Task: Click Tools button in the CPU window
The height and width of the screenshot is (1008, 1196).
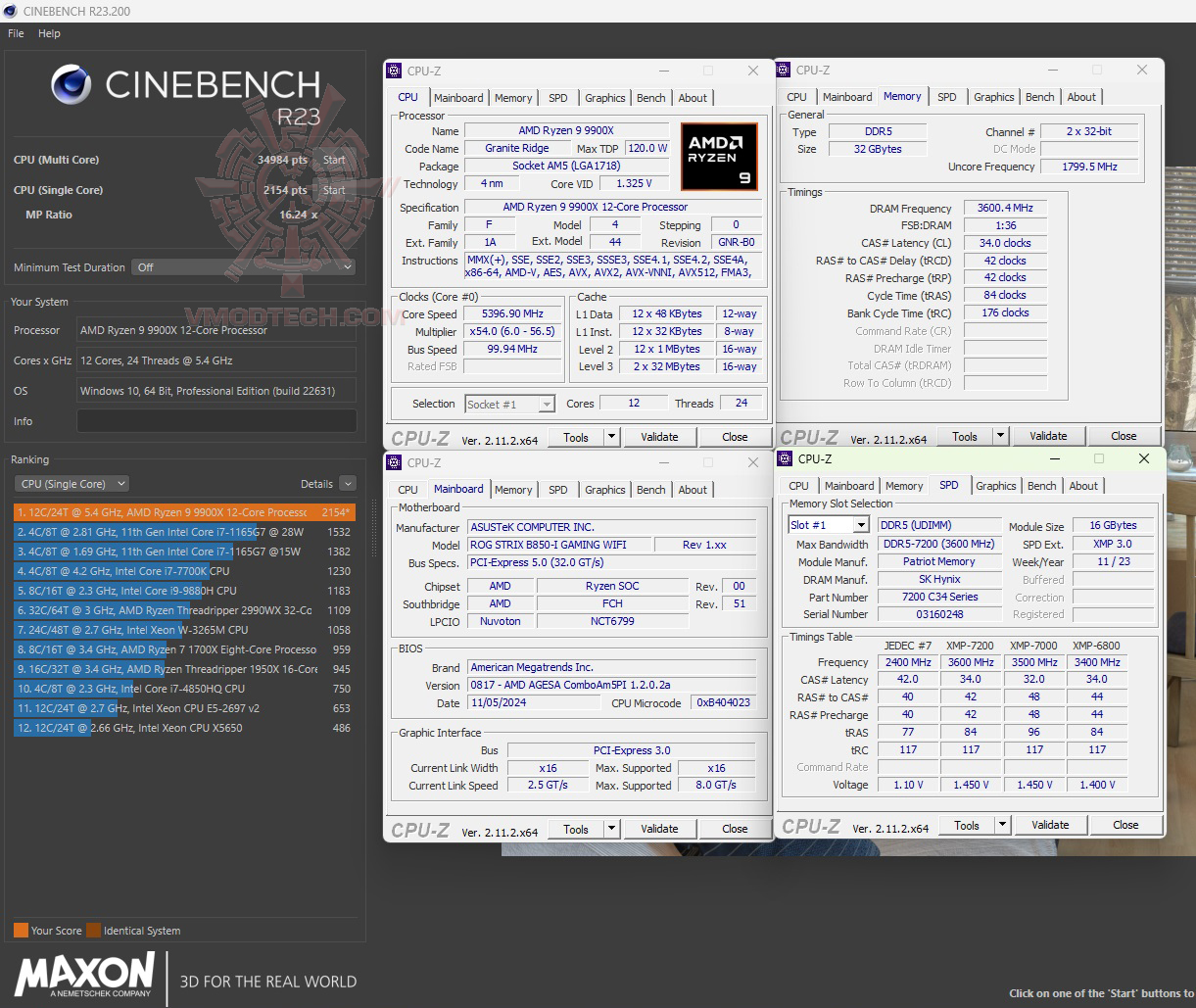Action: (576, 437)
